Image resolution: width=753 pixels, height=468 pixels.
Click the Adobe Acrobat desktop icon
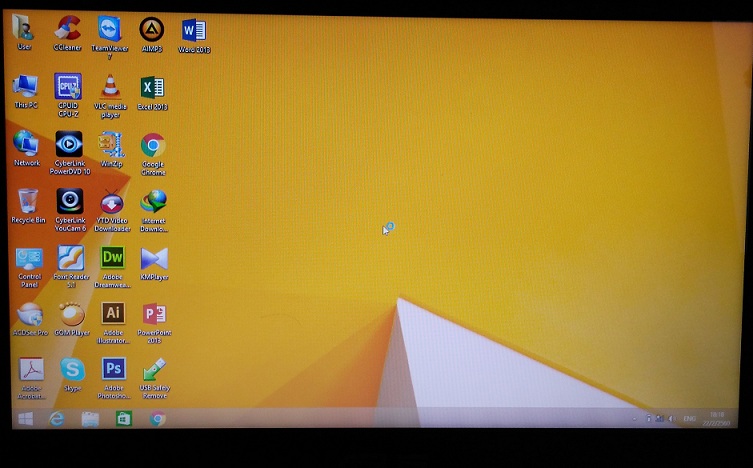point(31,378)
